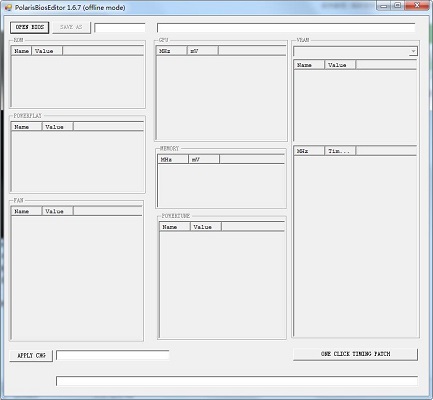Viewport: 433px width, 400px height.
Task: Click the Value column header in ROM table
Action: click(x=47, y=51)
